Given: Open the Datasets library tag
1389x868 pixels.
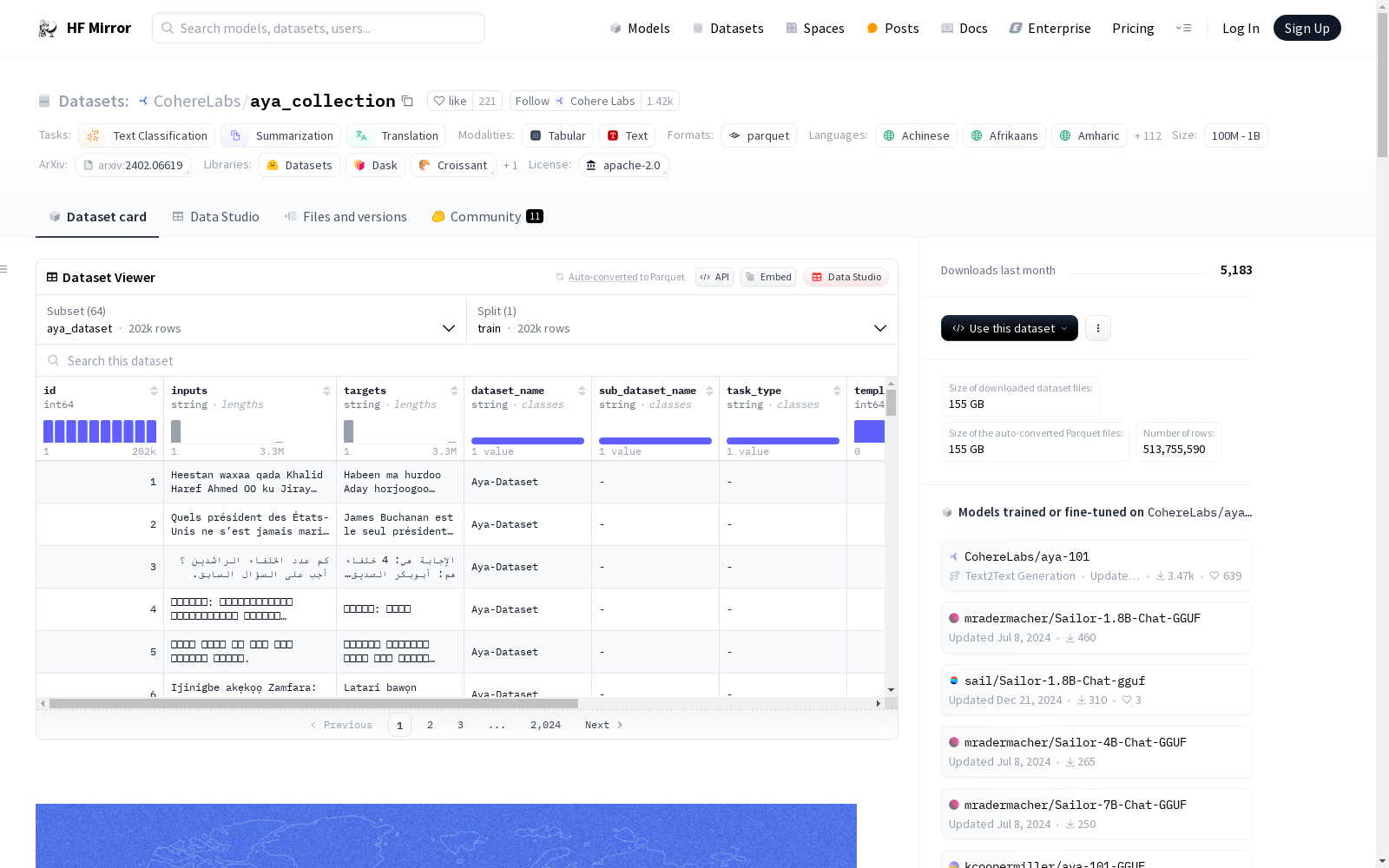Looking at the screenshot, I should [x=299, y=165].
